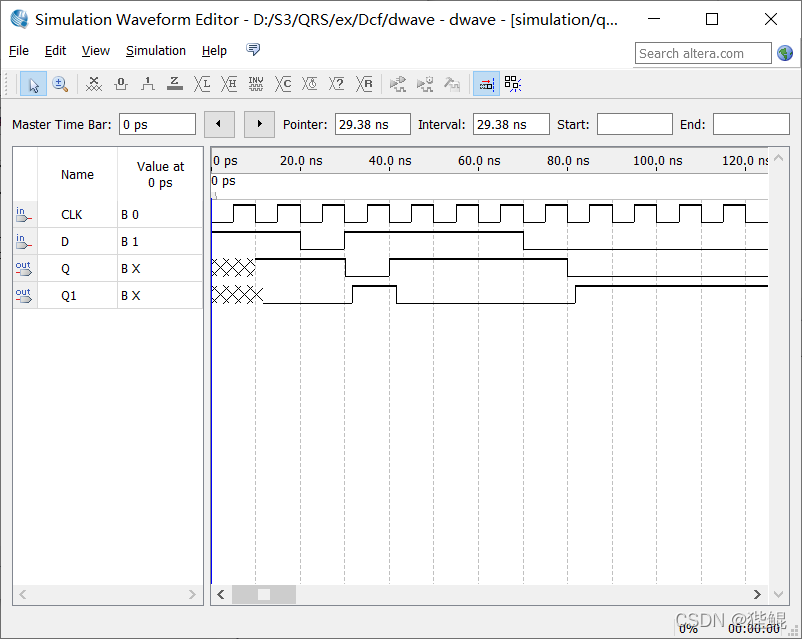Click the Invert (INV) waveform icon

(x=256, y=84)
